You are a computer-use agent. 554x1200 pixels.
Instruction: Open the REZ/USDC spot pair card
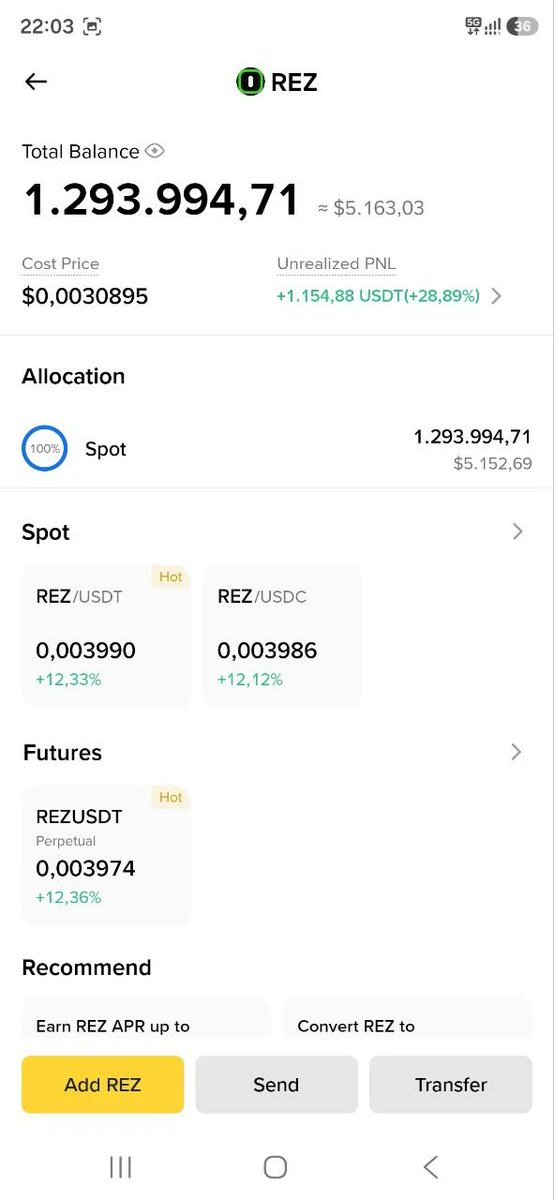click(x=282, y=636)
